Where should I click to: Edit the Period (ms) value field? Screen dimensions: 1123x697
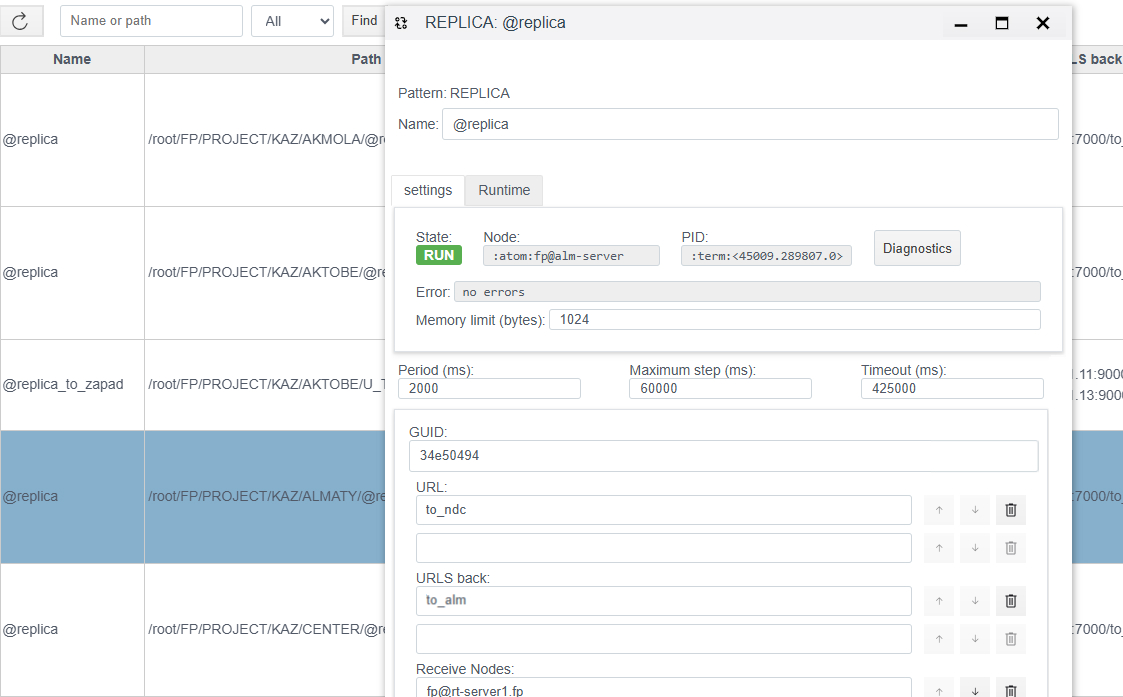pos(489,388)
